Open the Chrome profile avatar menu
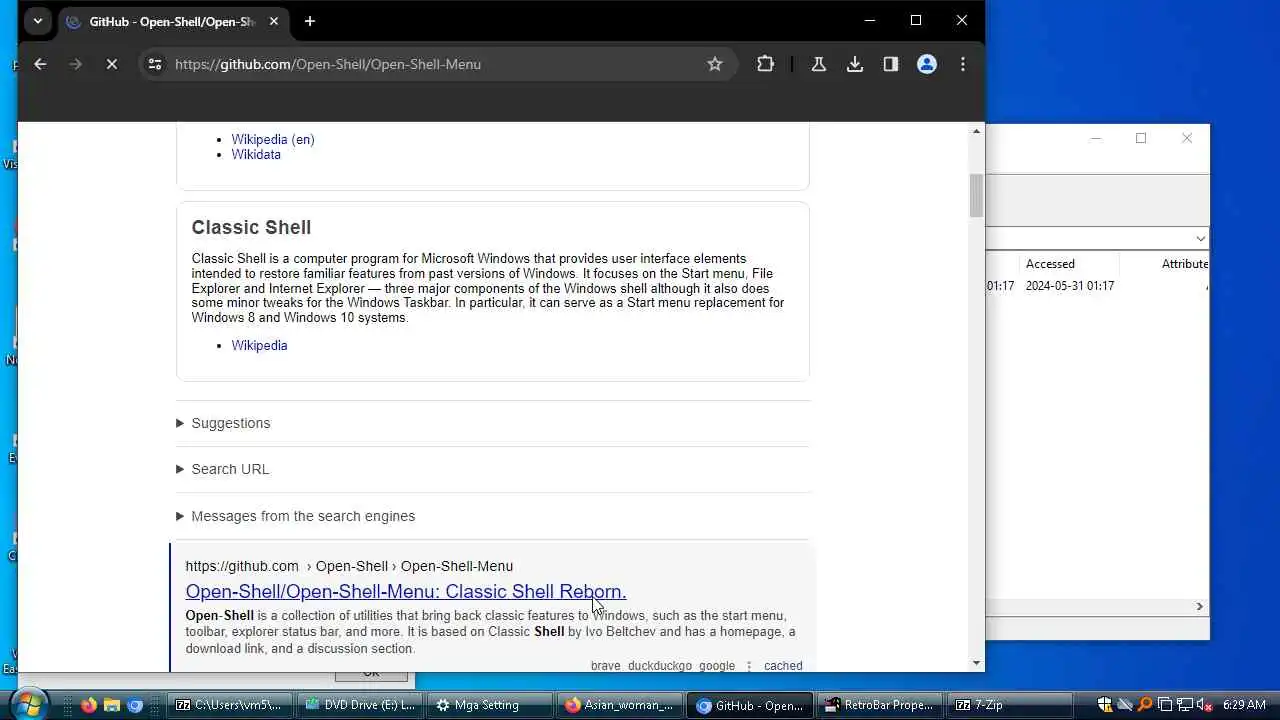Image resolution: width=1280 pixels, height=720 pixels. pos(927,64)
